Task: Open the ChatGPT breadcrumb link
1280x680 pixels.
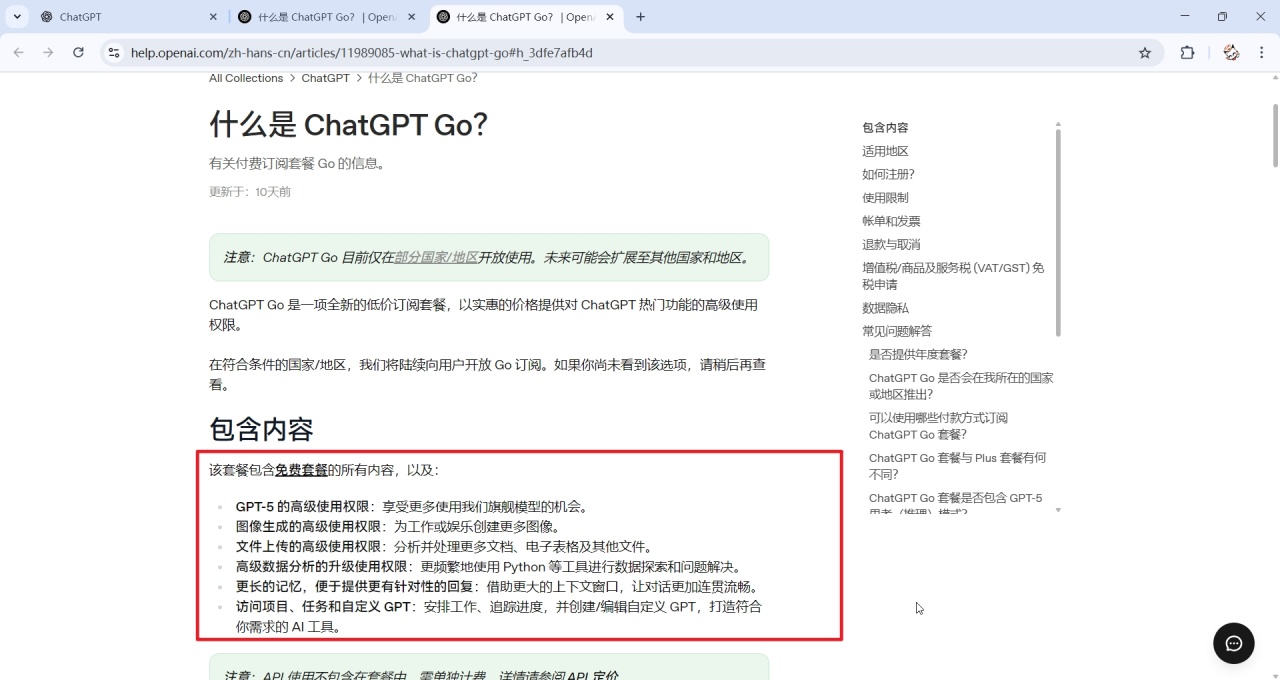Action: point(326,78)
